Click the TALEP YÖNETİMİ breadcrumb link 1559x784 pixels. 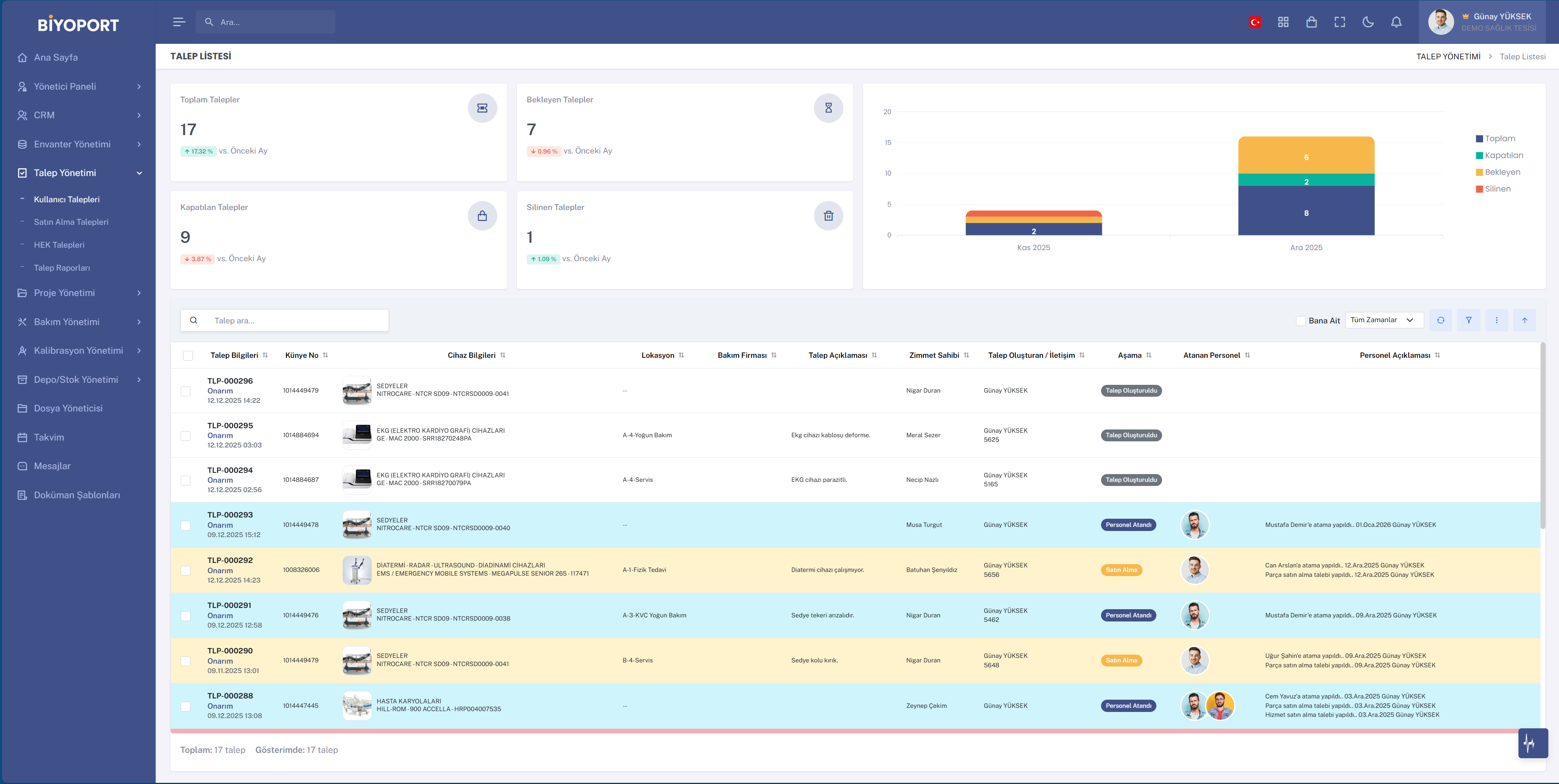[1448, 56]
